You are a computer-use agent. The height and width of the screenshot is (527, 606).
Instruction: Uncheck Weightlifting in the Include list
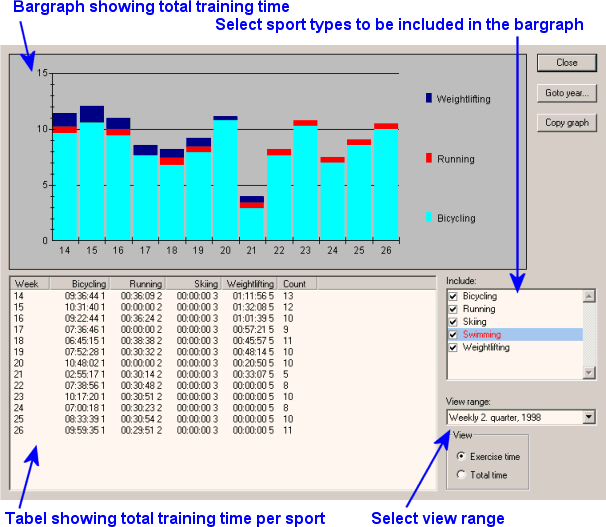(454, 348)
